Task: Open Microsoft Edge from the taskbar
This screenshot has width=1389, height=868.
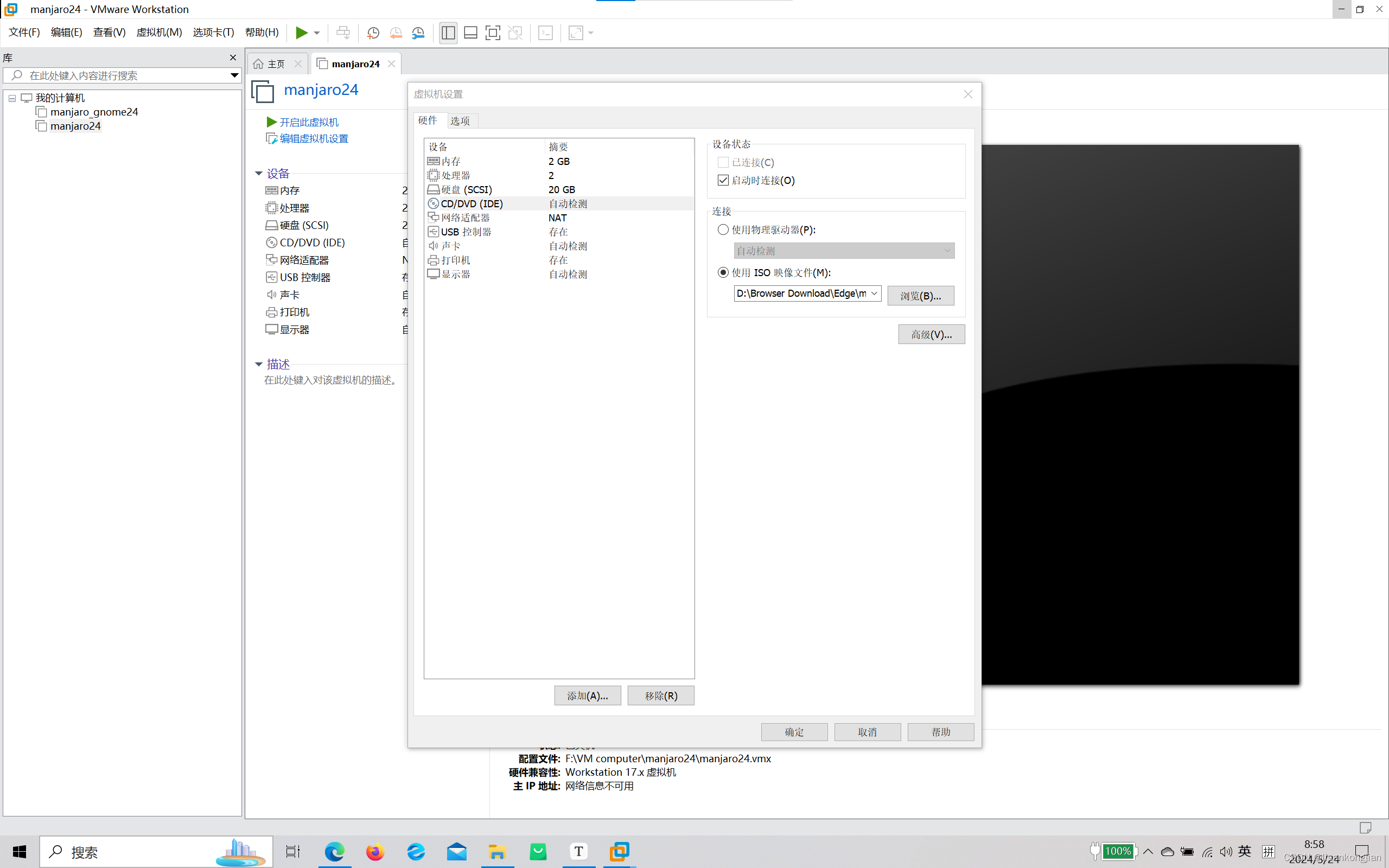Action: point(335,851)
